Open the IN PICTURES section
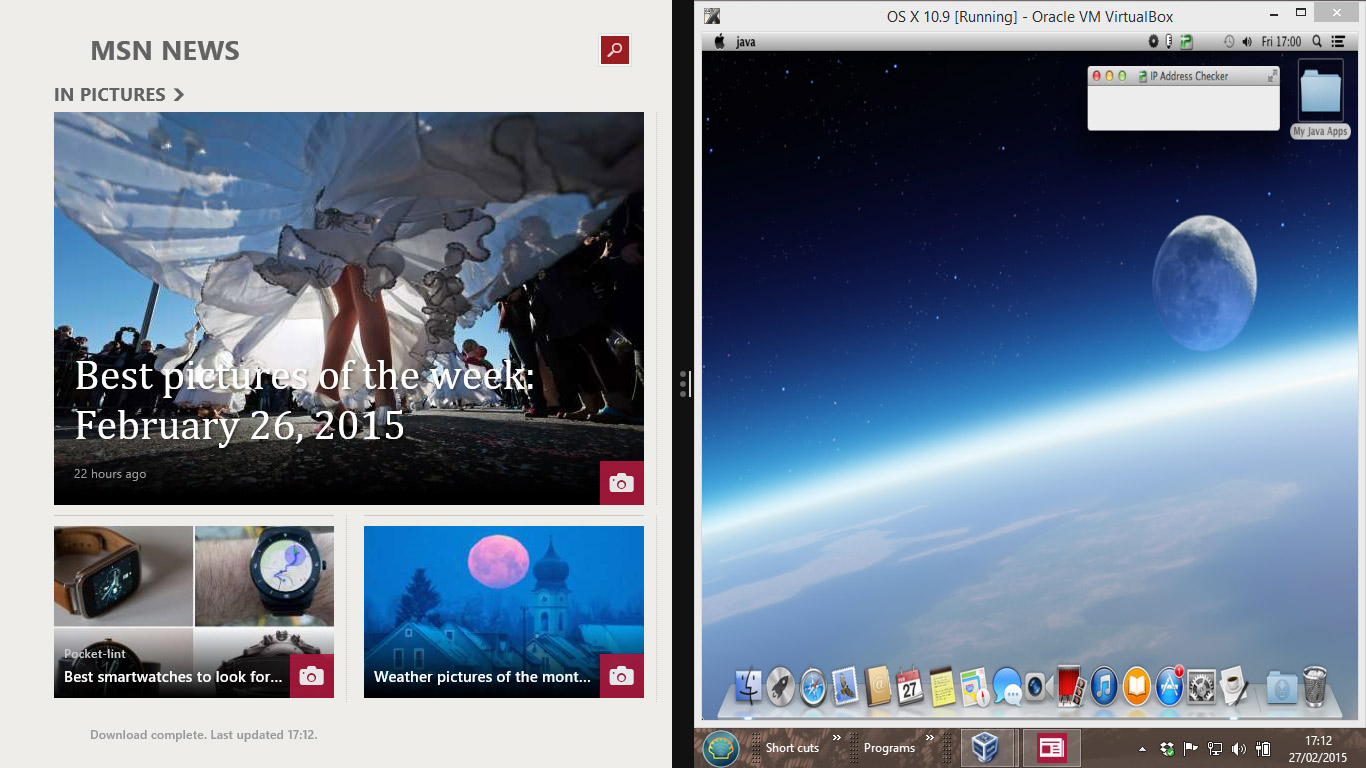The image size is (1366, 768). pos(110,95)
